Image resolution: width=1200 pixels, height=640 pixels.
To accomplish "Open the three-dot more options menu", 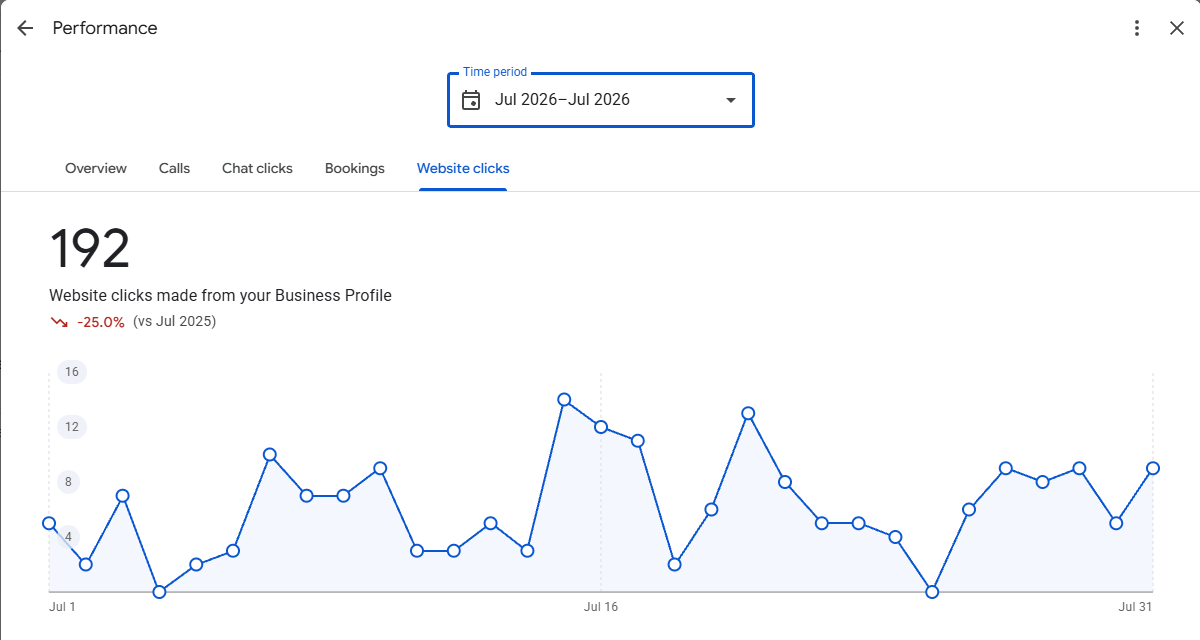I will (1137, 28).
